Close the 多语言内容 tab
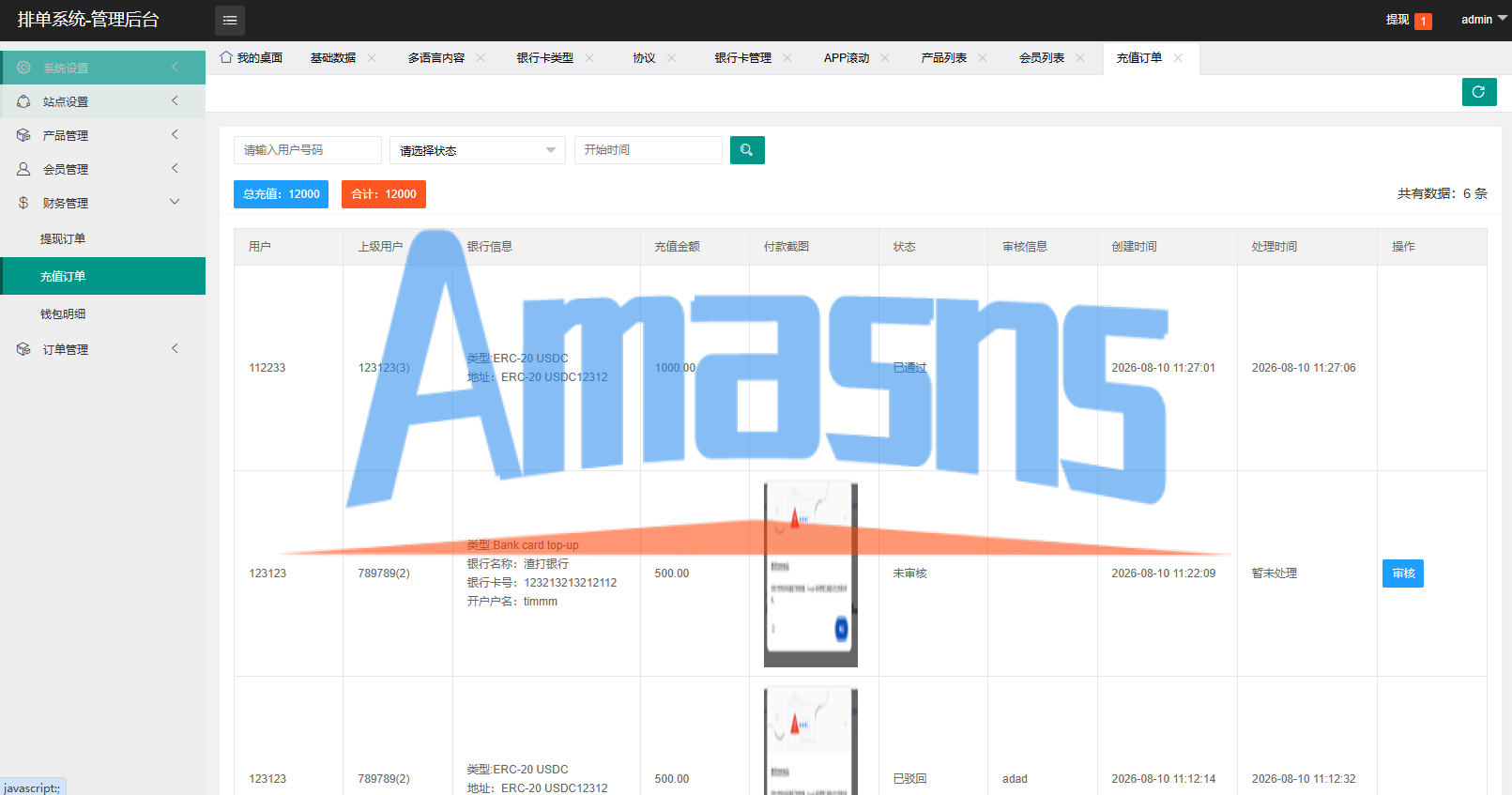The height and width of the screenshot is (795, 1512). coord(481,58)
